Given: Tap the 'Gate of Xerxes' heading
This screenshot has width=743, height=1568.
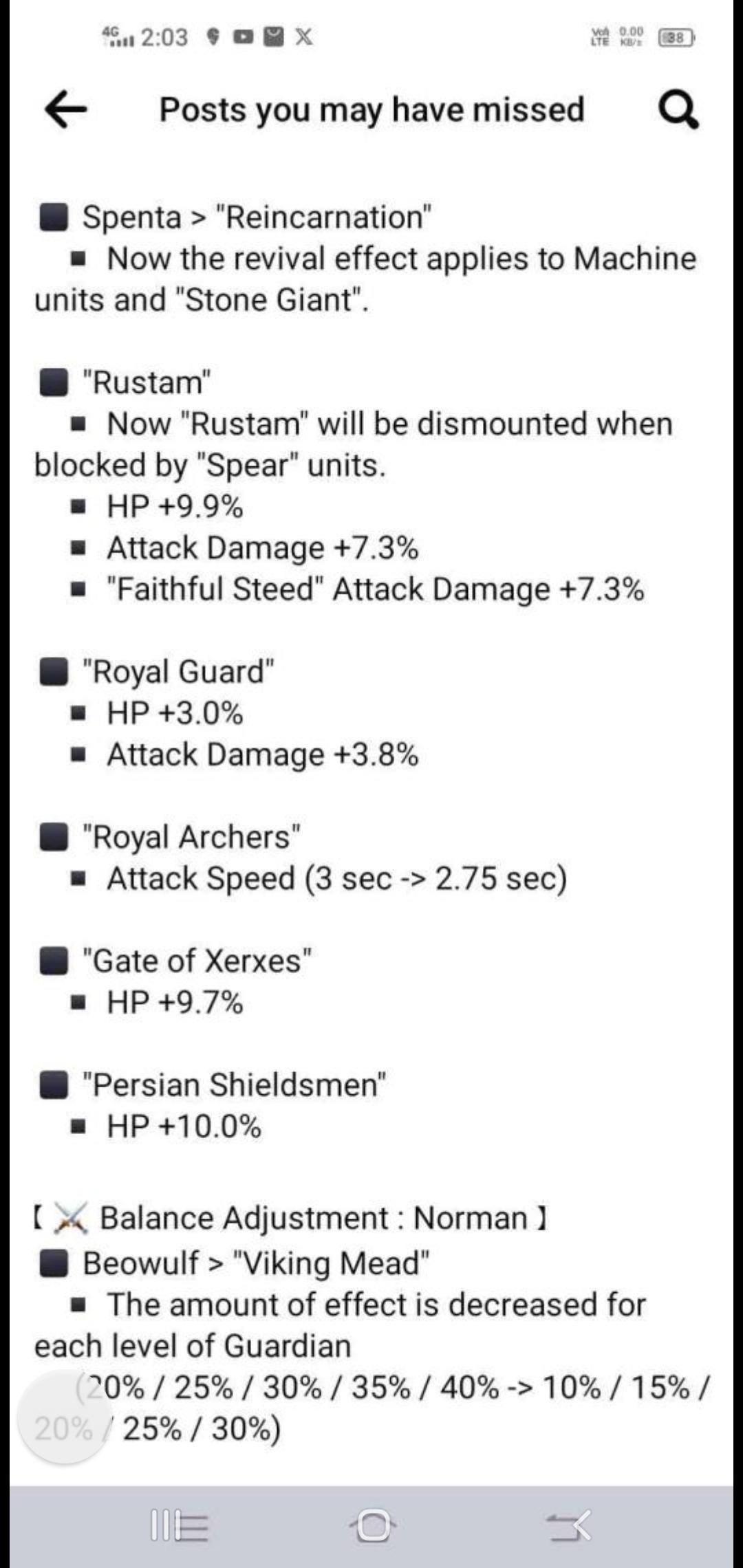Looking at the screenshot, I should point(197,959).
